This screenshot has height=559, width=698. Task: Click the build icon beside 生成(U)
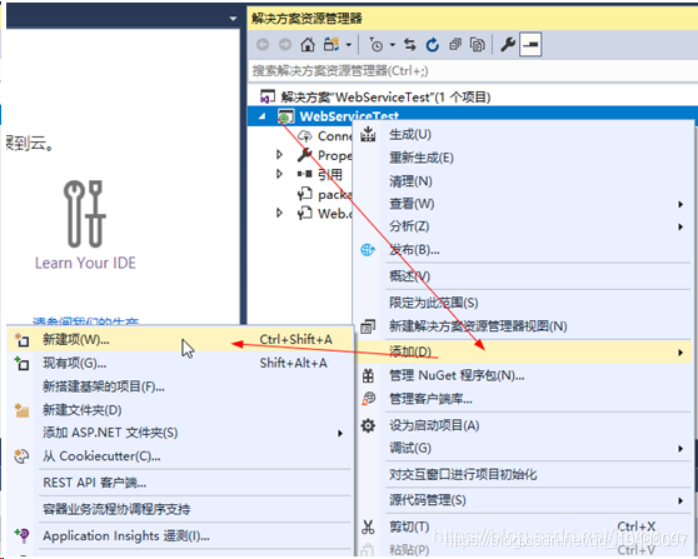368,134
